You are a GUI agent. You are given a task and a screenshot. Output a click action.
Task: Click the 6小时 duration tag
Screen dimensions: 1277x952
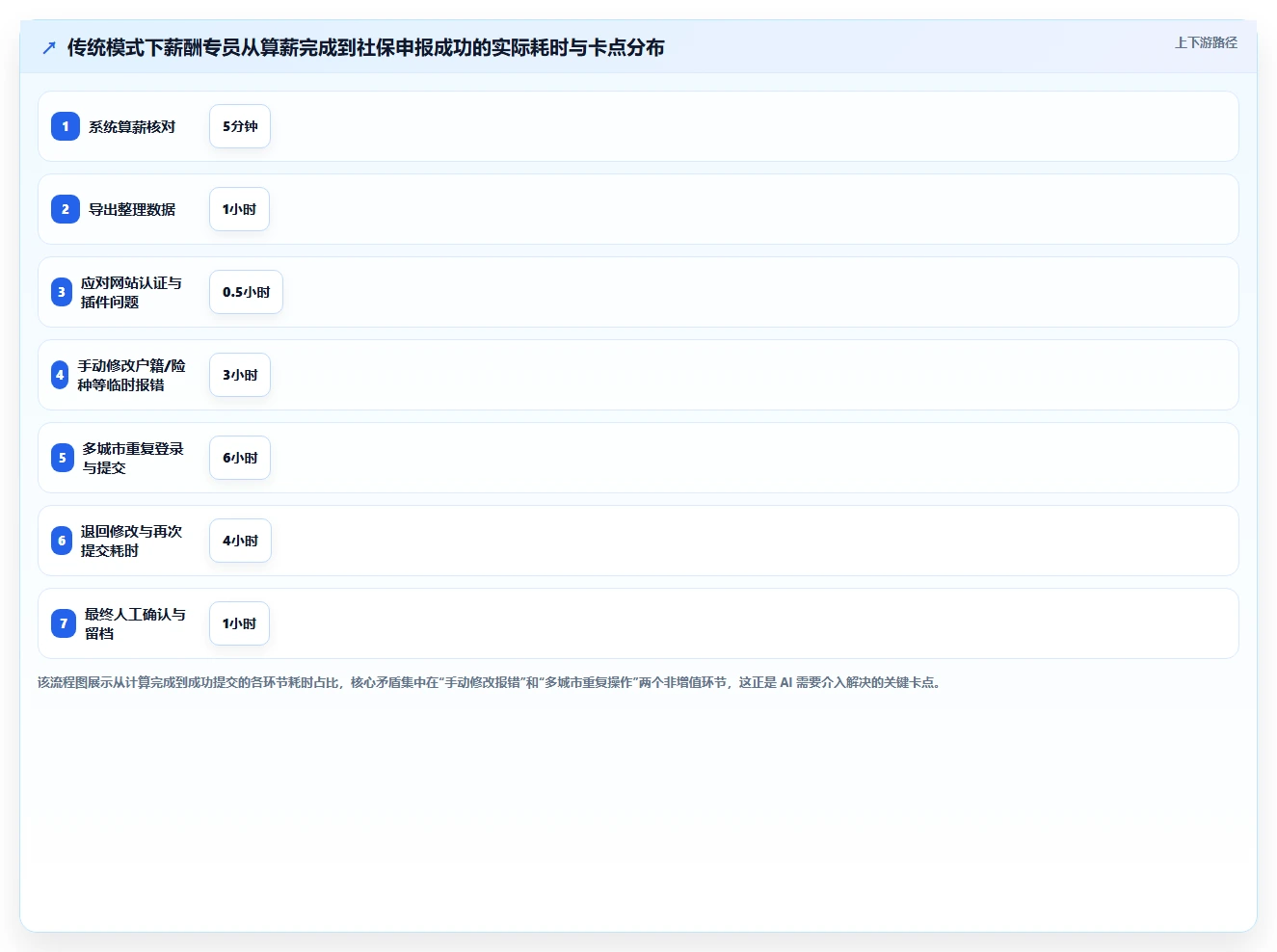[x=240, y=458]
